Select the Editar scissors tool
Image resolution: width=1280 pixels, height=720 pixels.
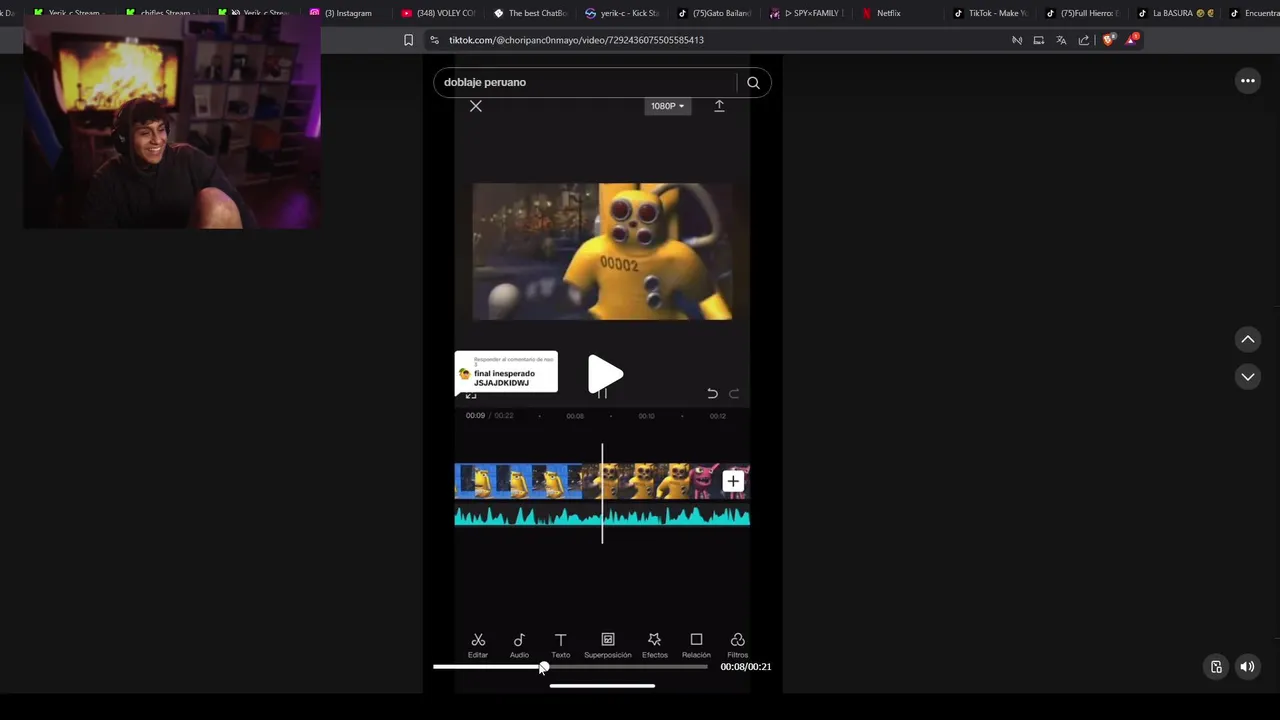tap(478, 645)
